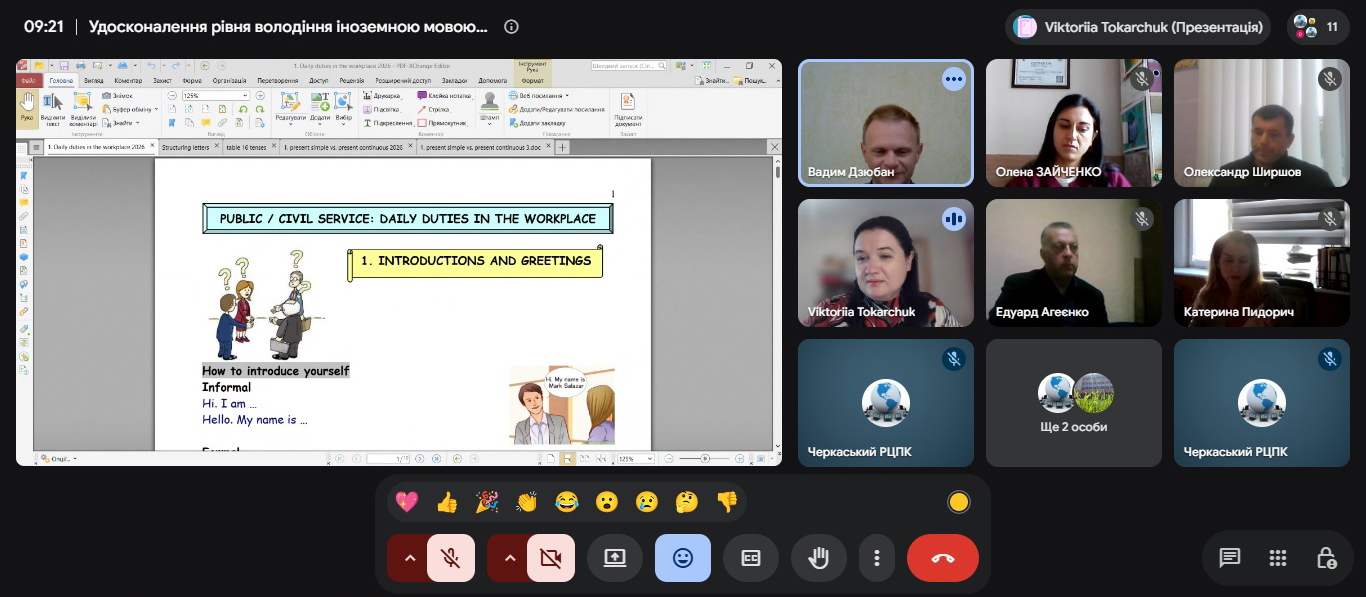The image size is (1366, 597).
Task: Pick the Стрілка arrow annotation tool
Action: [433, 109]
